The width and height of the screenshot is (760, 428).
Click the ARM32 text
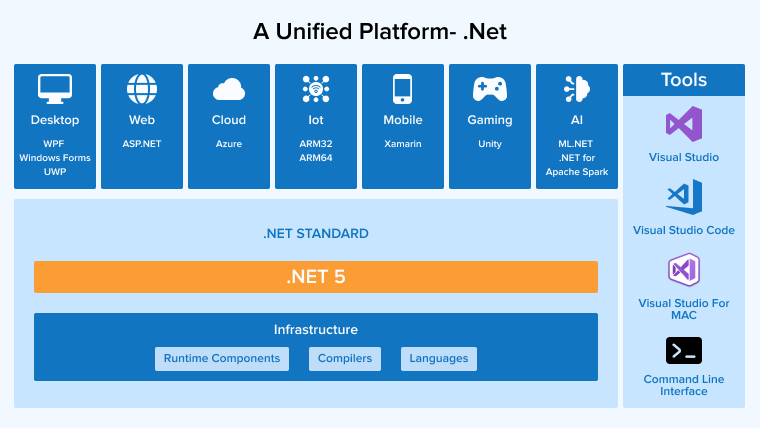click(x=316, y=144)
